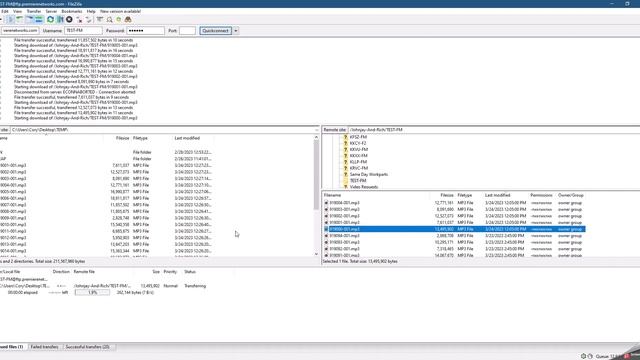Sort local files by Filetype column
This screenshot has height=360, width=640.
pos(140,138)
